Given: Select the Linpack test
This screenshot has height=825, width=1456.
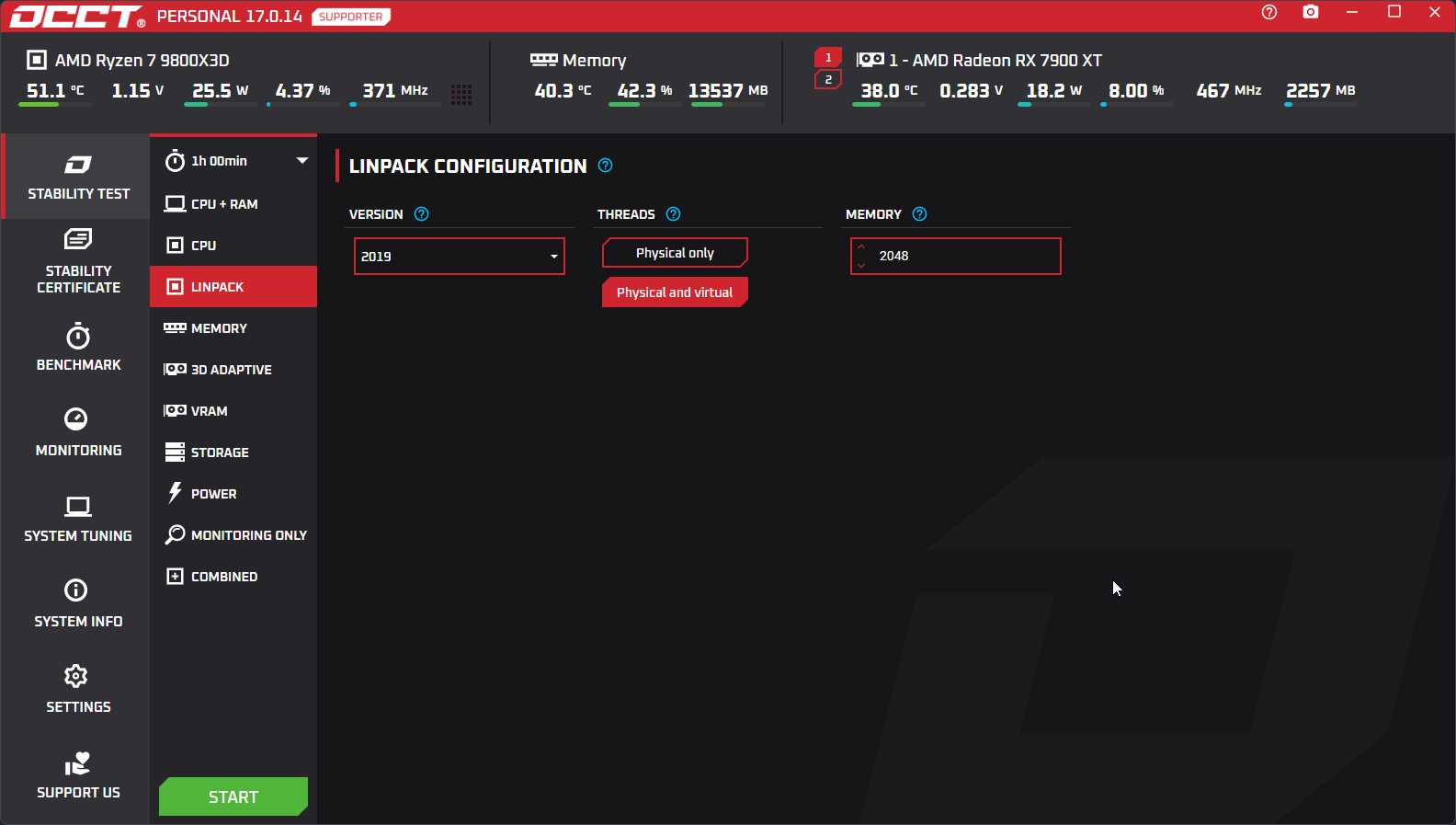Looking at the screenshot, I should [233, 287].
